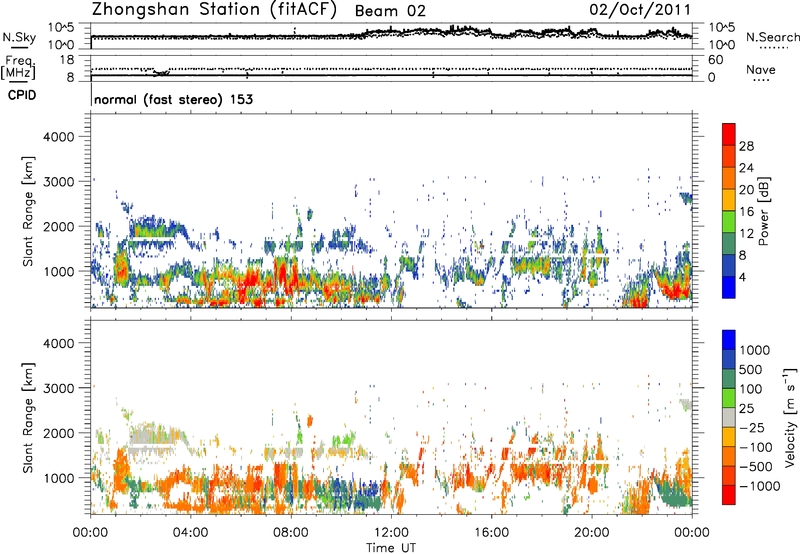
Task: Click the "normal (fast stereo) 153" text
Action: 173,99
